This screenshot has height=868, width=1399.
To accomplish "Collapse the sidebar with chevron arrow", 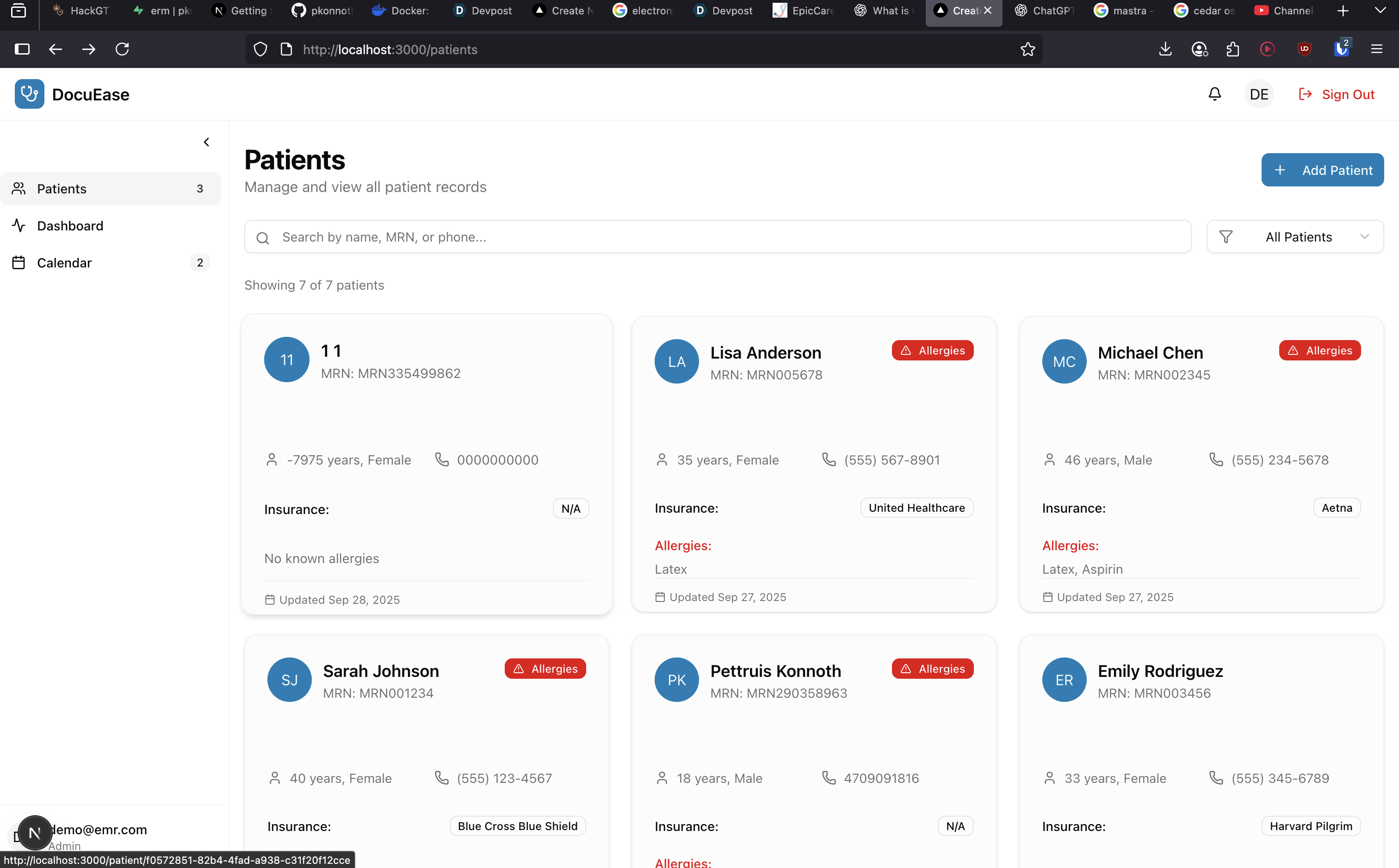I will tap(207, 142).
